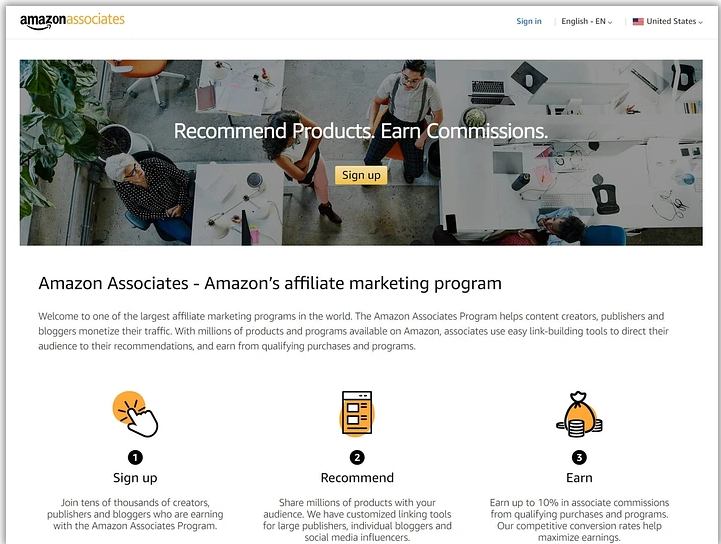Viewport: 721px width, 544px height.
Task: Click the welcome description paragraph
Action: pyautogui.click(x=353, y=331)
